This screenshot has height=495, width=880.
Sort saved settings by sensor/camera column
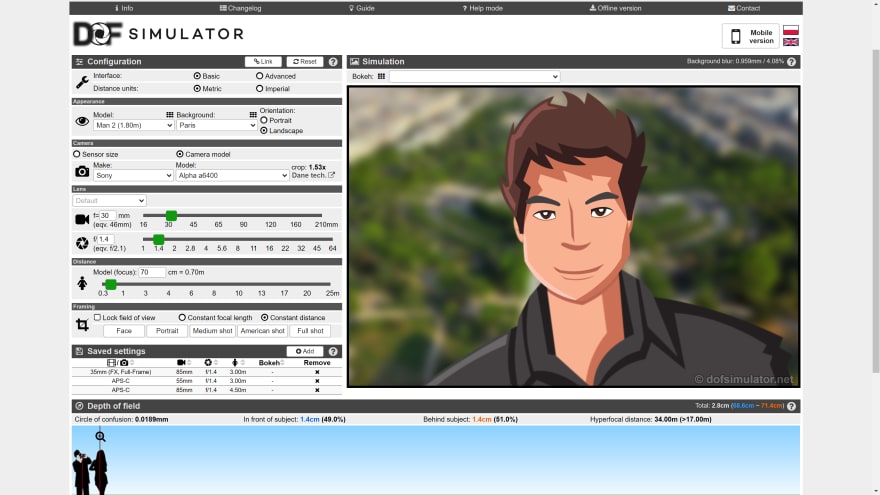click(120, 363)
